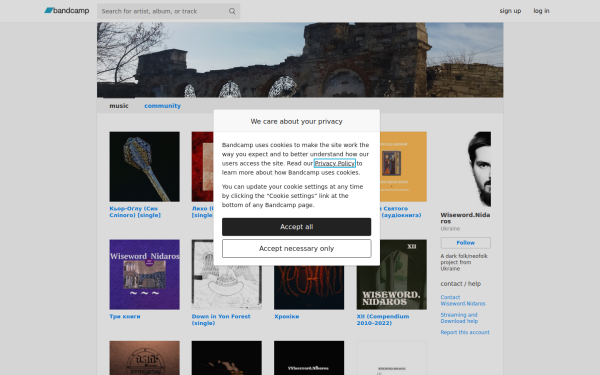Click Report this account link

point(465,332)
